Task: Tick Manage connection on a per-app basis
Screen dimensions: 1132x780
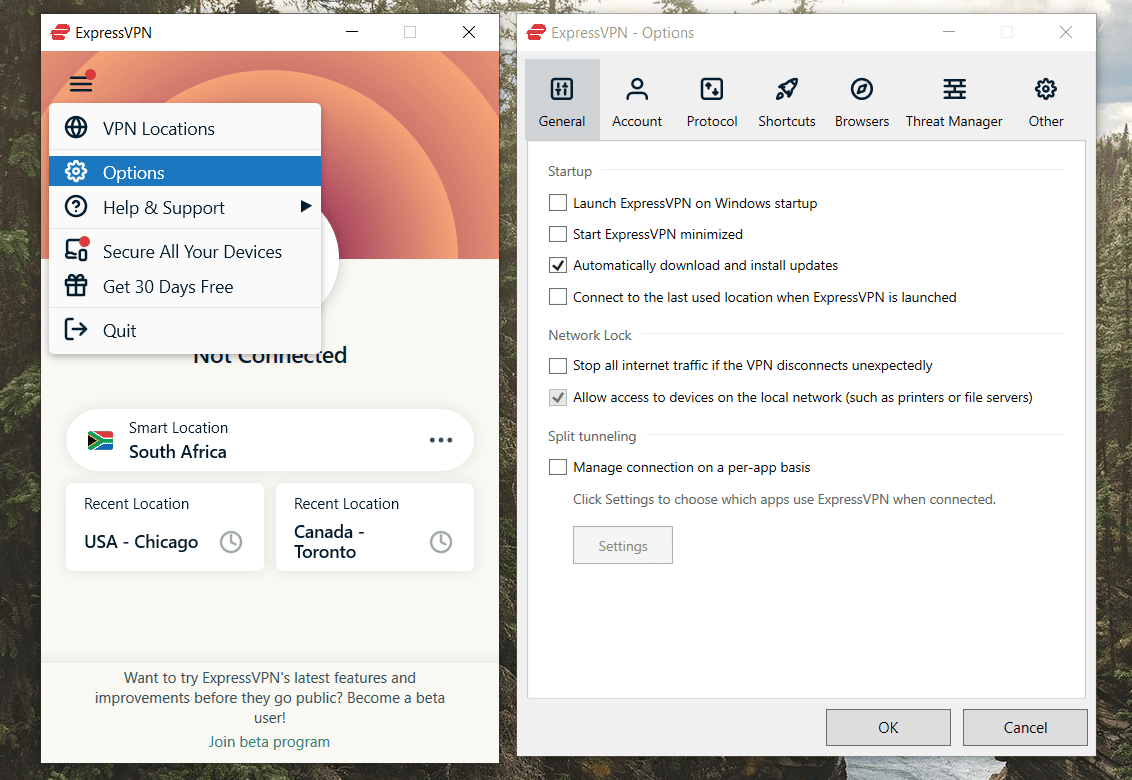Action: pos(557,467)
